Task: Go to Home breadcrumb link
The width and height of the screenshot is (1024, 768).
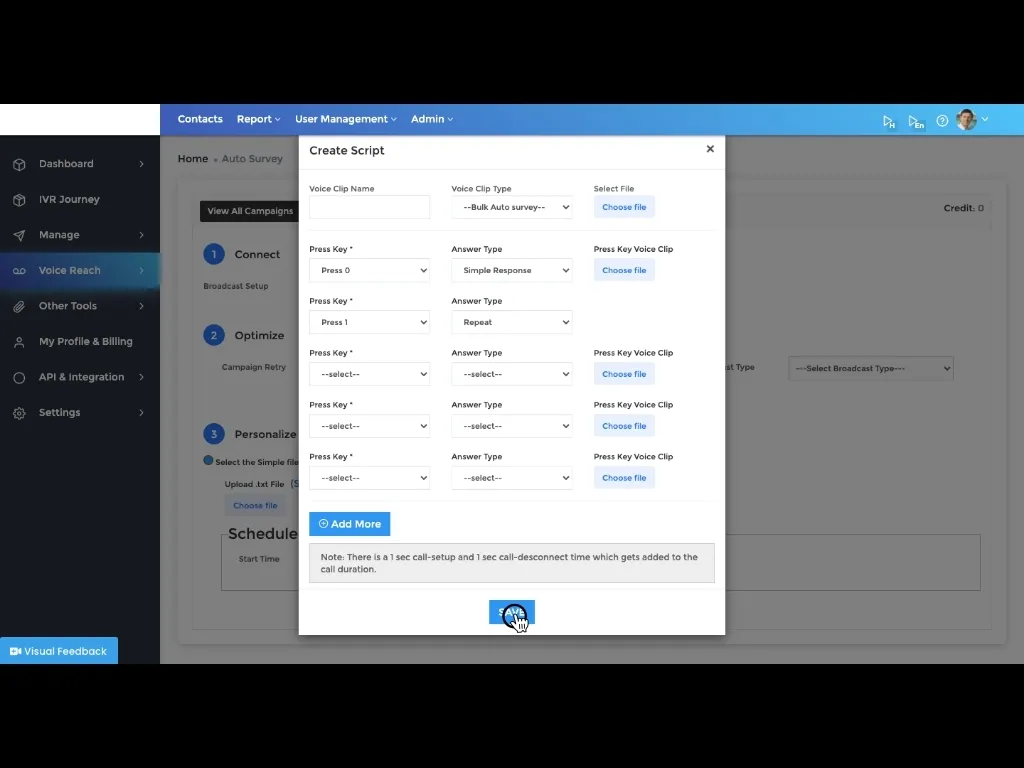Action: 193,159
